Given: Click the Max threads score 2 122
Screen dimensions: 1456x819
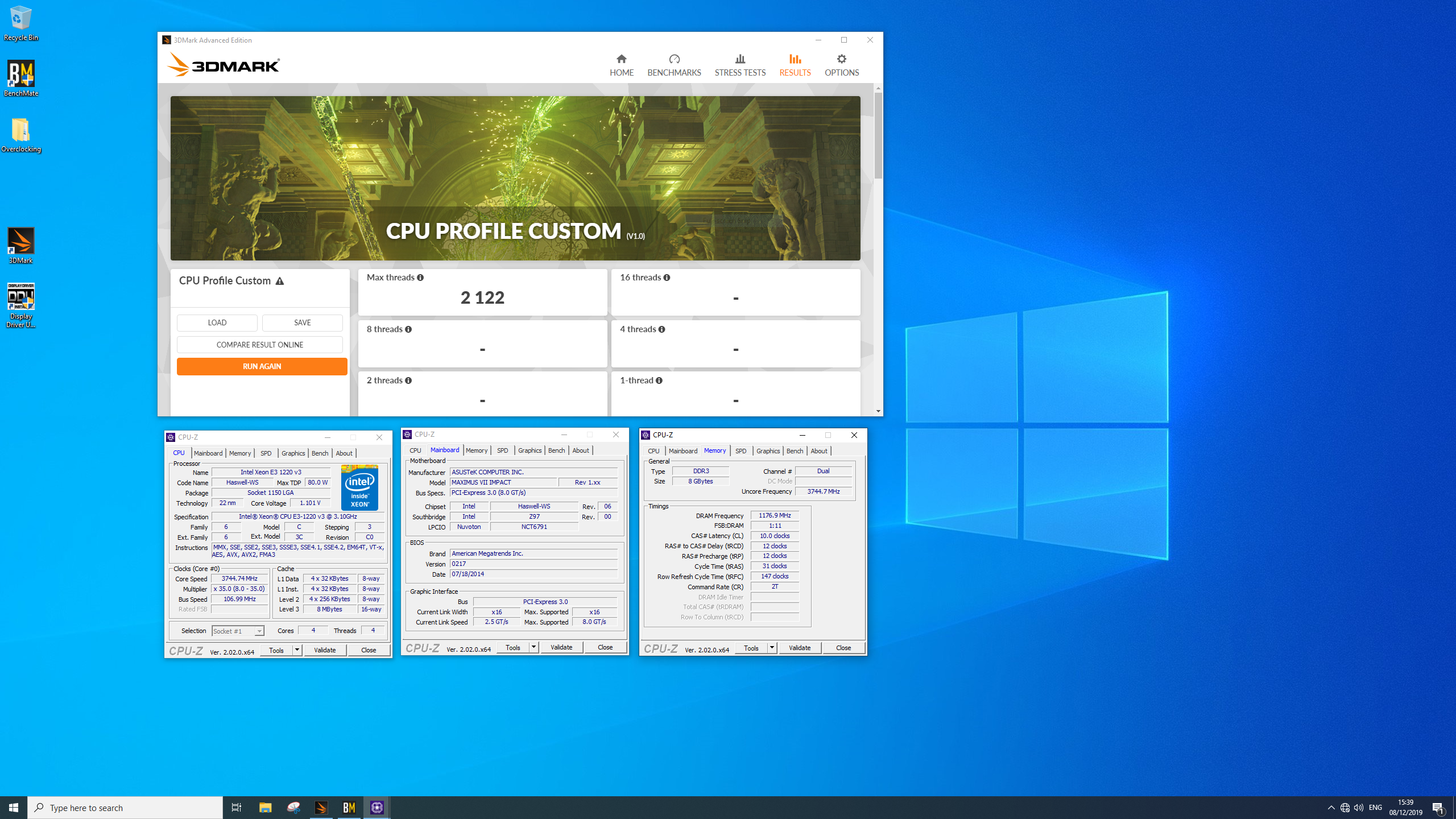Looking at the screenshot, I should click(482, 297).
